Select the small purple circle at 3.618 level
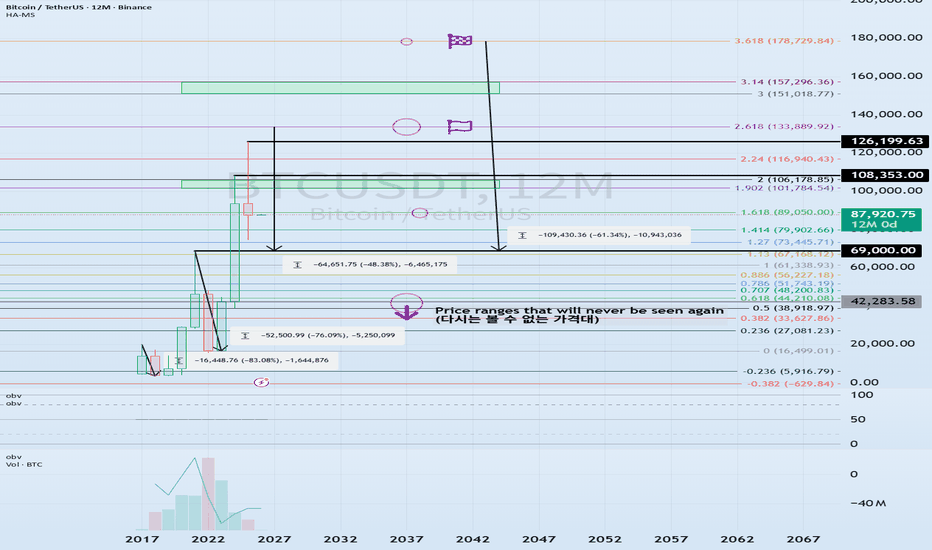The image size is (932, 550). pyautogui.click(x=406, y=41)
